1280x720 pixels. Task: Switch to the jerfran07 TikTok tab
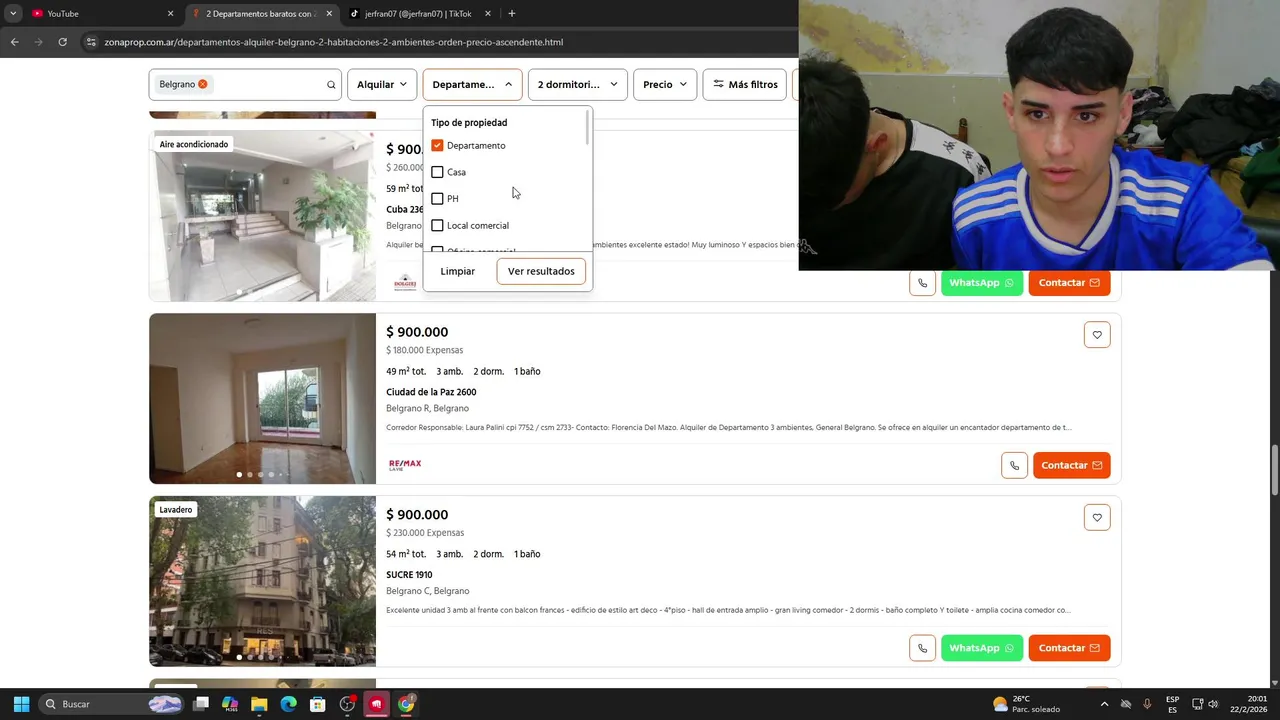(x=418, y=14)
